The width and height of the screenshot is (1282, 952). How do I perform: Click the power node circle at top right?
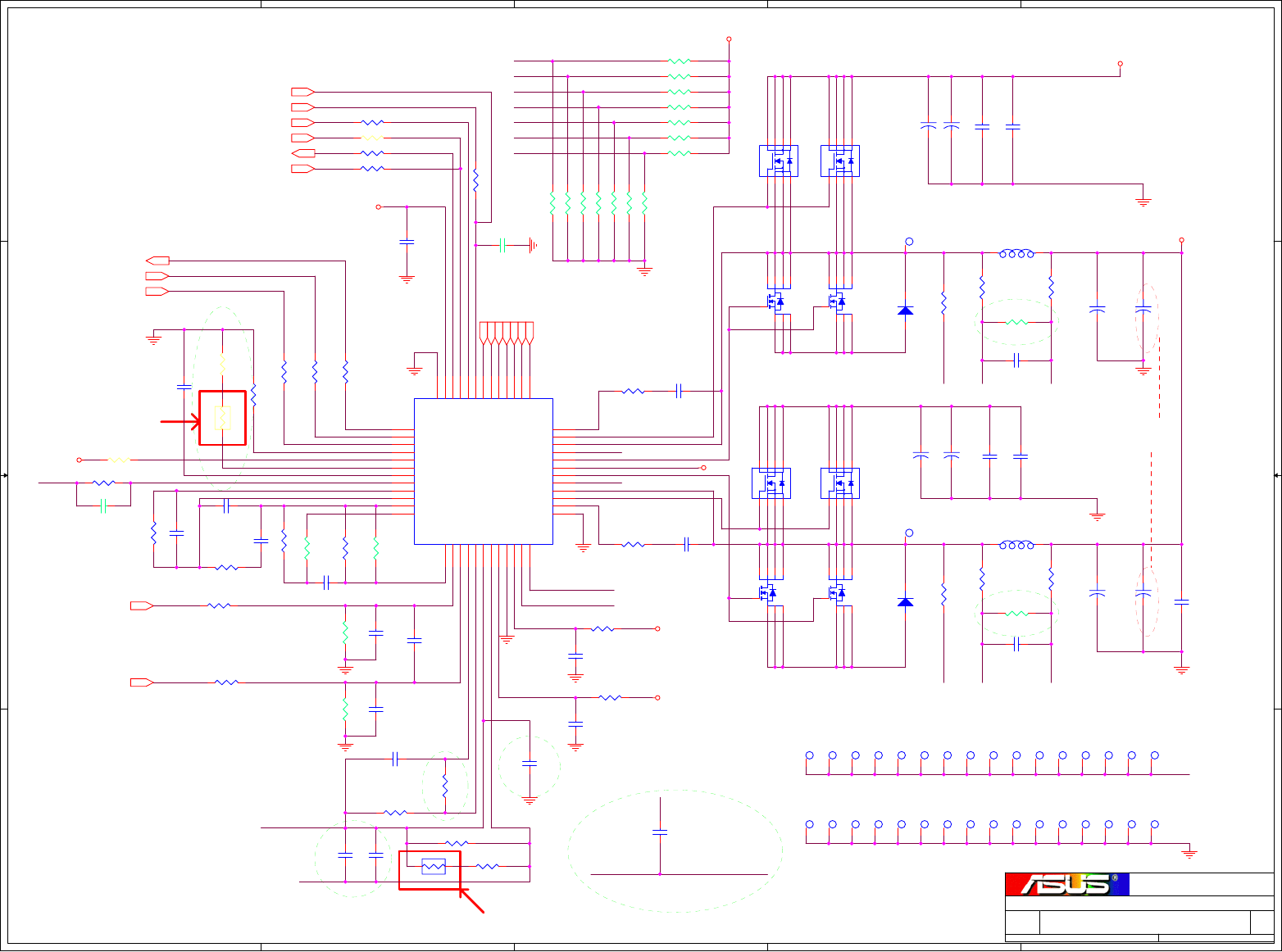click(x=1121, y=63)
